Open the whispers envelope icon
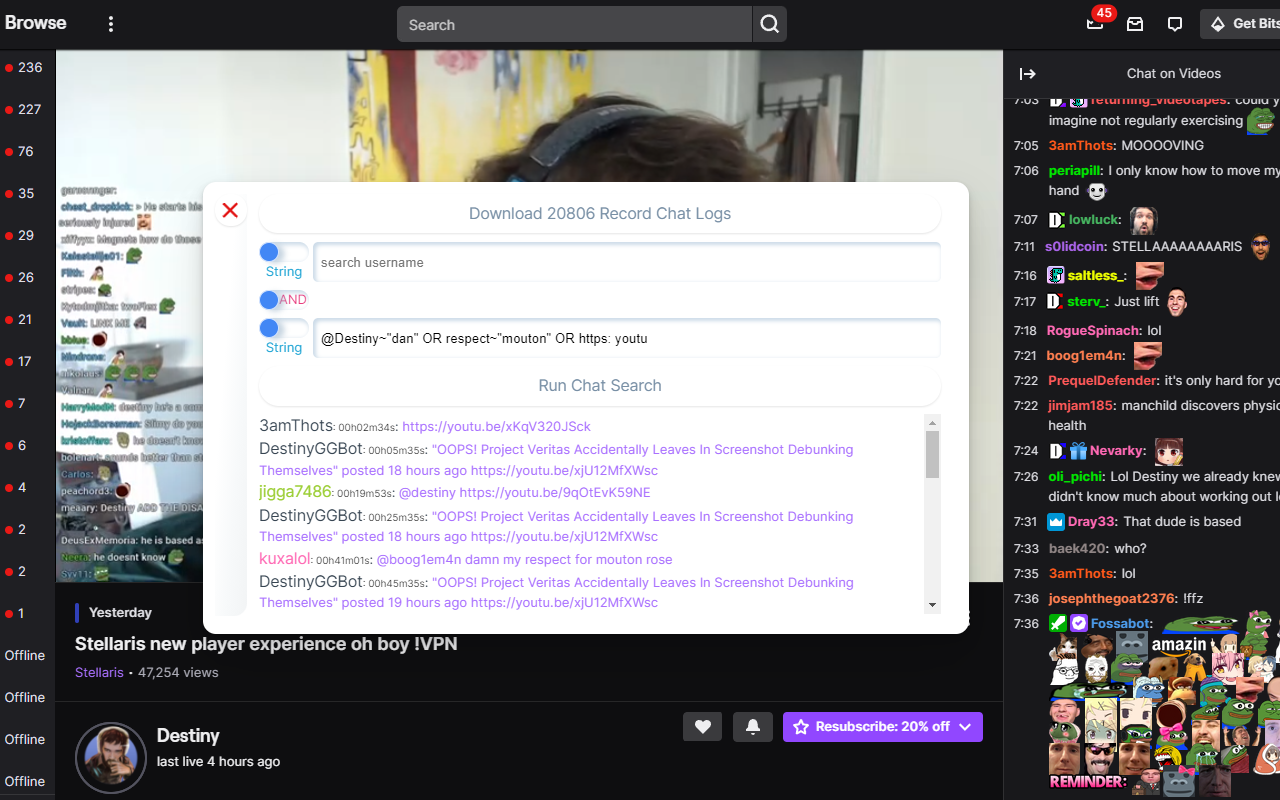This screenshot has width=1280, height=800. 1135,24
